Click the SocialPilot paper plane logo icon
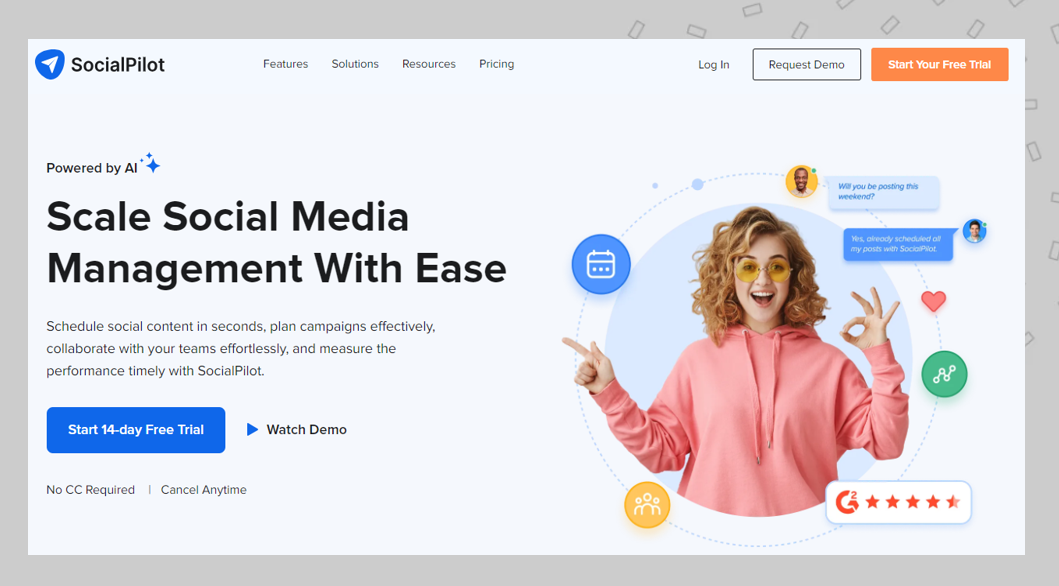Screen dimensions: 1059x586 coord(50,64)
